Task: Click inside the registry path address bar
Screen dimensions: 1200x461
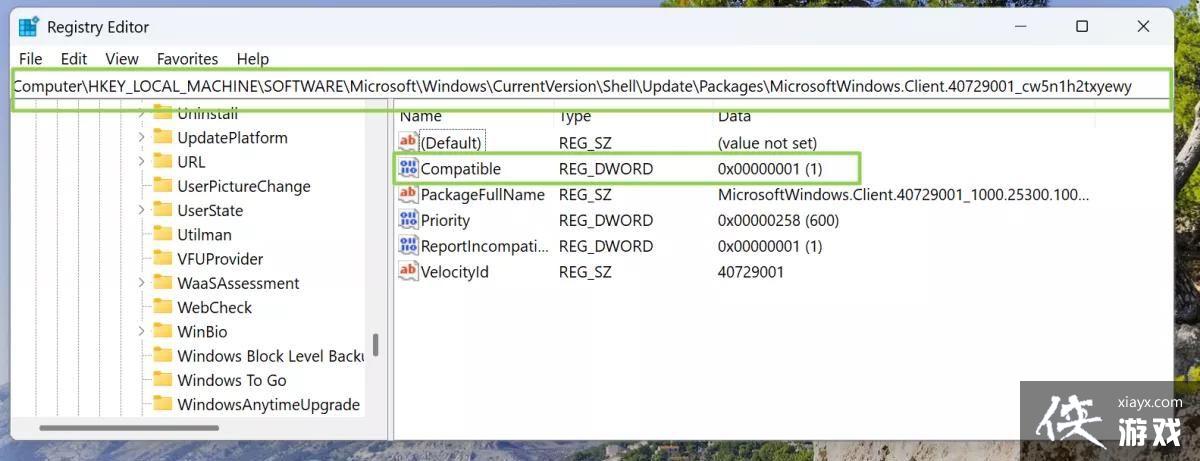Action: 589,86
